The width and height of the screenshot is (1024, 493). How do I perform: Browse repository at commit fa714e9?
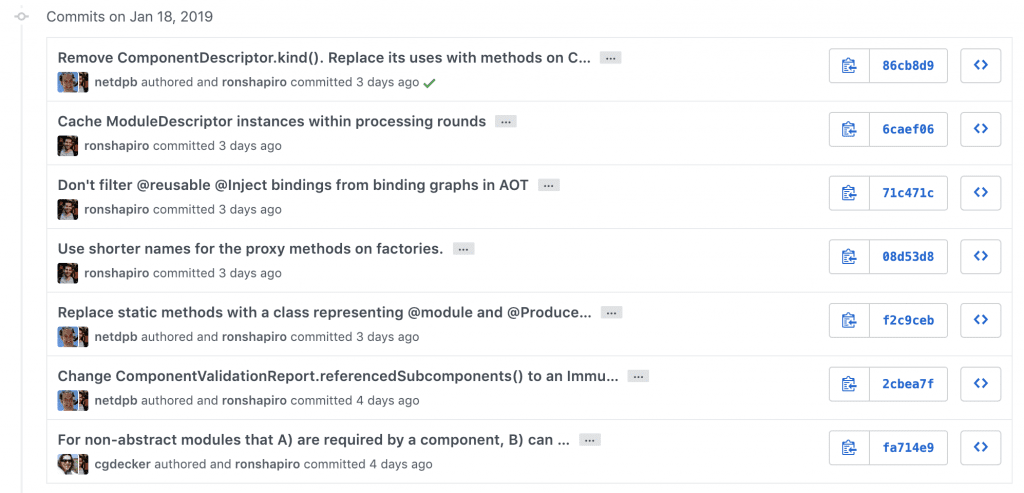coord(980,447)
